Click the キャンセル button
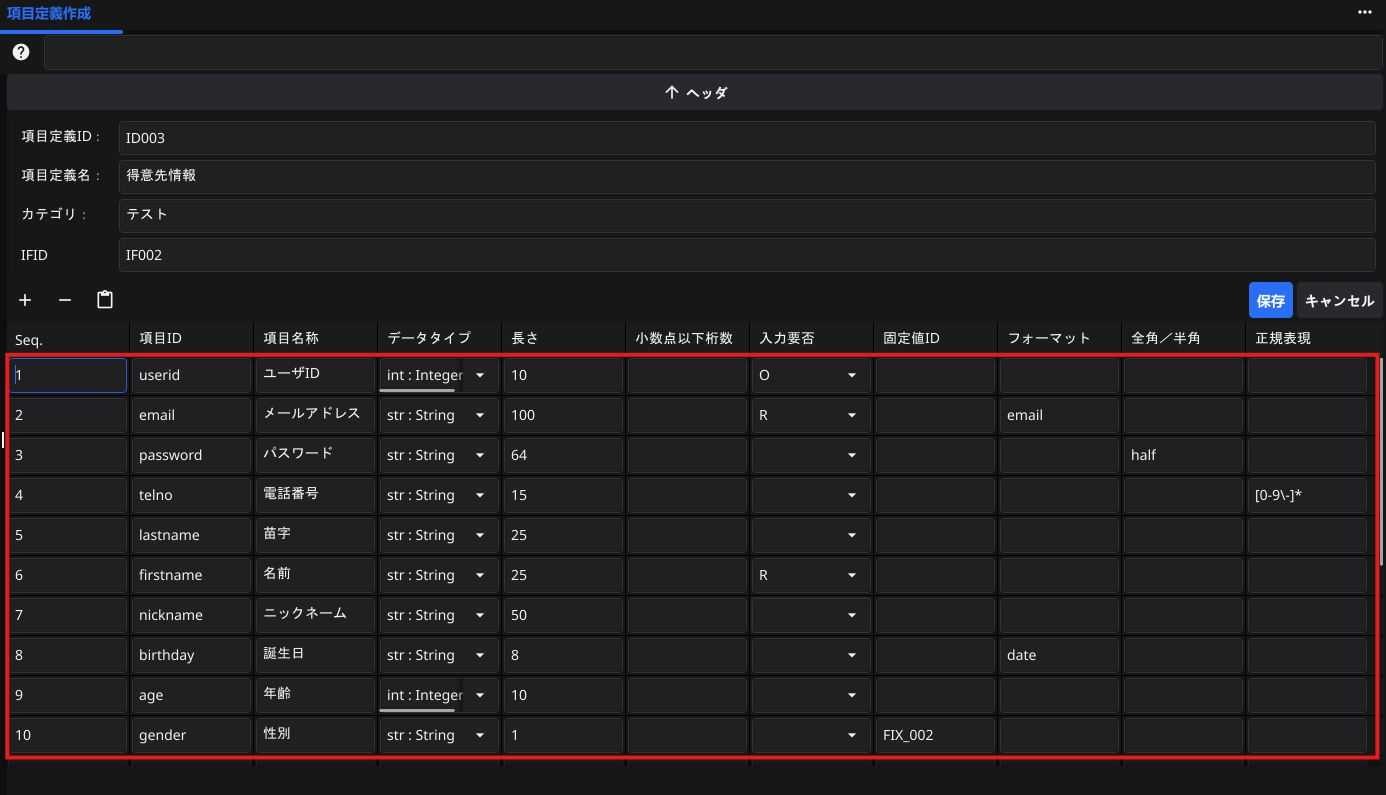 [x=1339, y=299]
